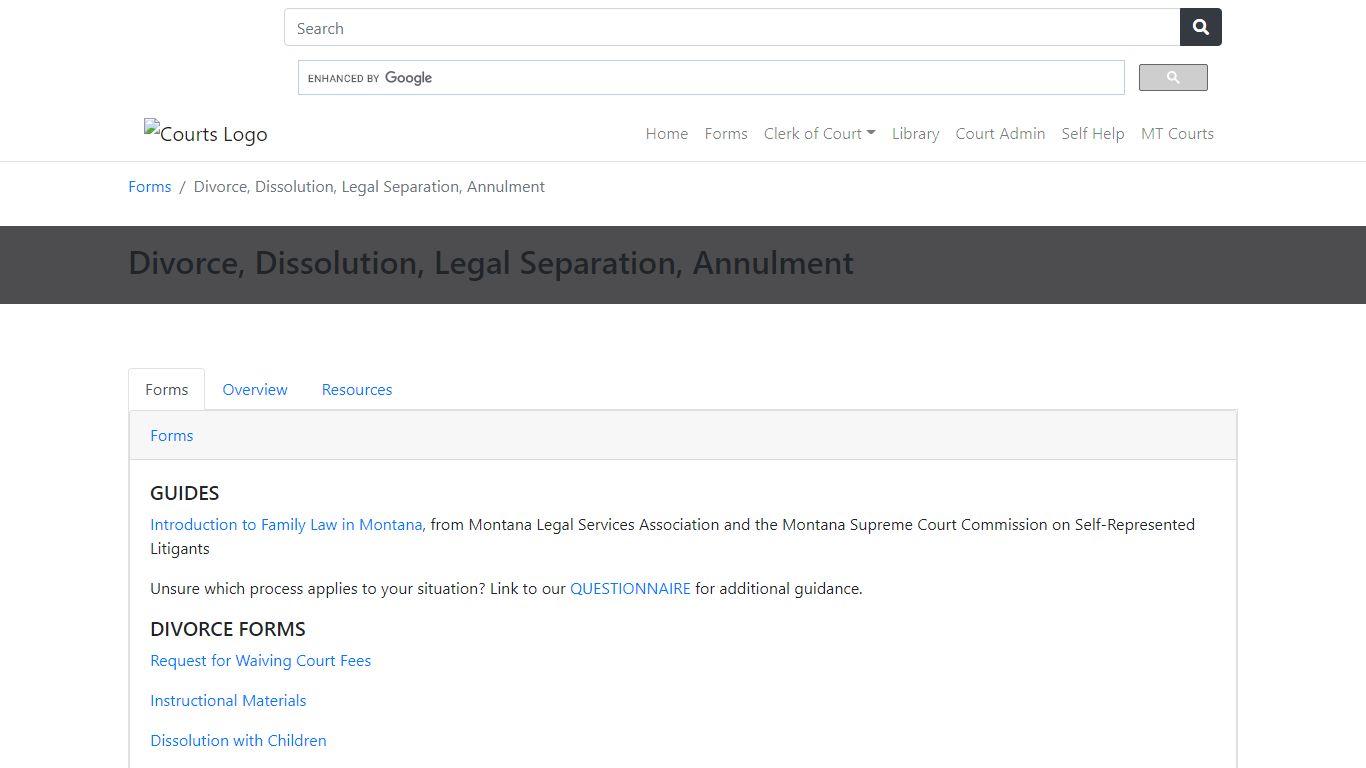This screenshot has height=768, width=1366.
Task: Click the dark search magnifier button
Action: [x=1201, y=27]
